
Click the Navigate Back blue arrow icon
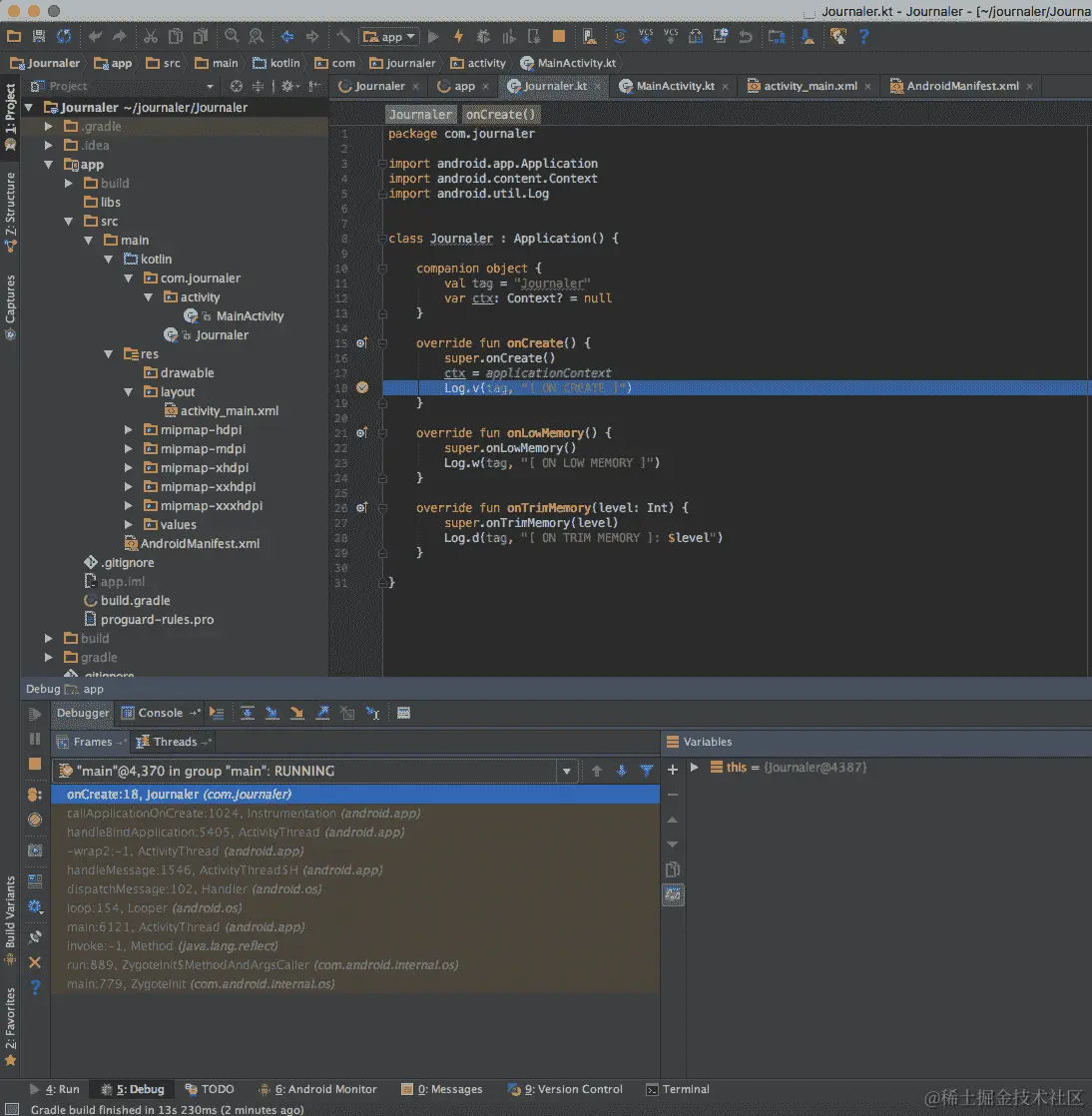287,36
